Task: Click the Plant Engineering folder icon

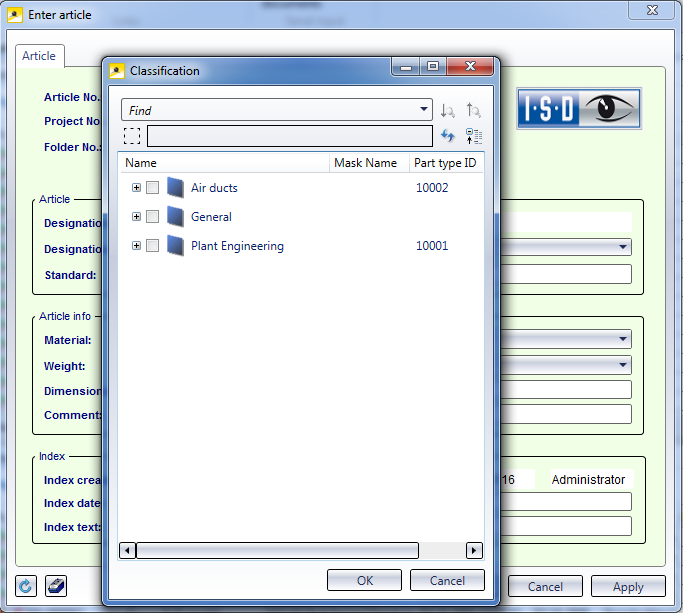Action: click(x=176, y=246)
